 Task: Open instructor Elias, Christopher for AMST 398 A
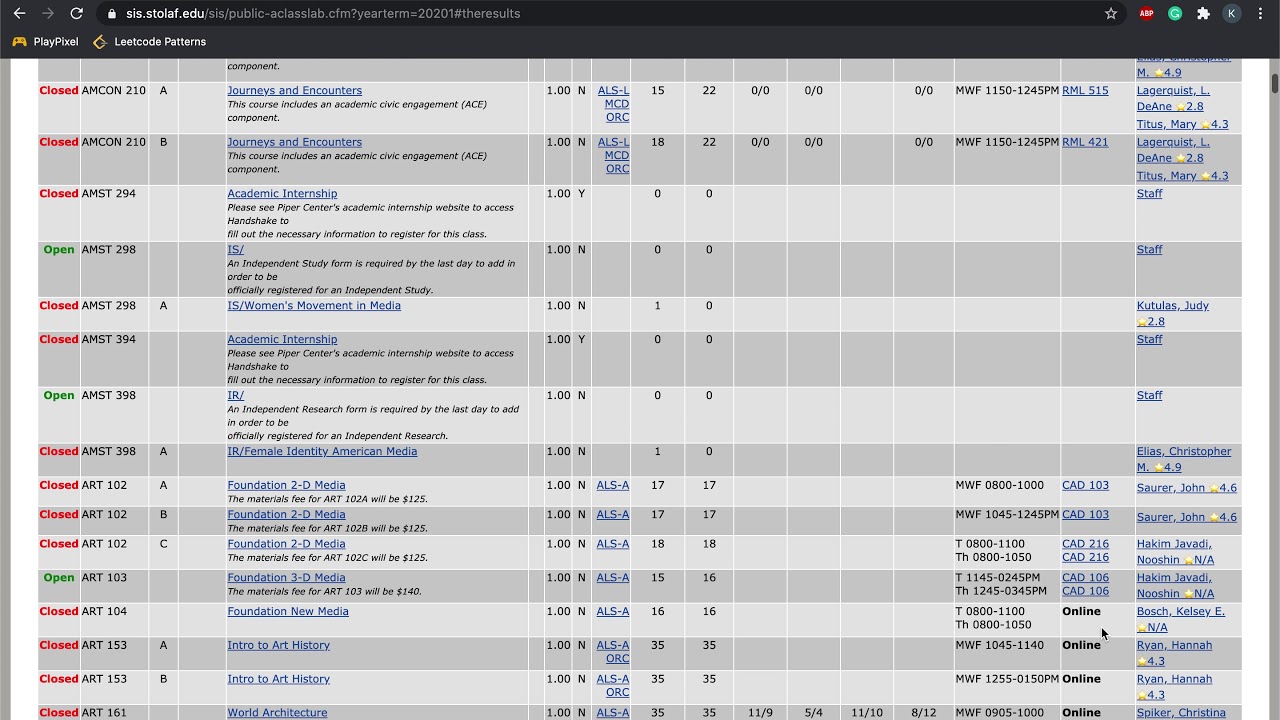tap(1184, 459)
